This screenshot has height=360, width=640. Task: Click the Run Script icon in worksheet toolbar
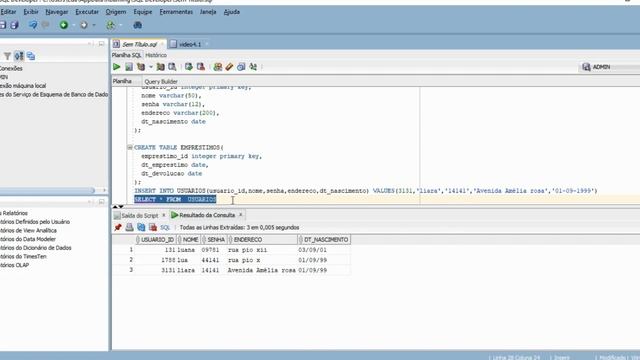[x=129, y=67]
